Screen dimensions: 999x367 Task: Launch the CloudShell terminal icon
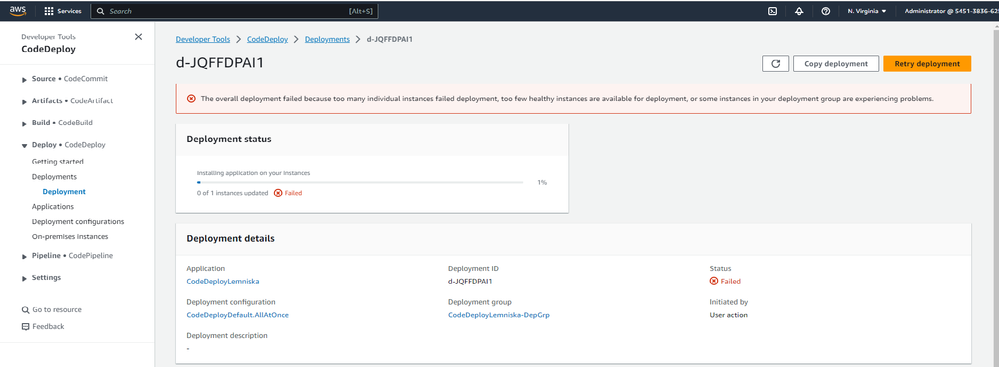point(772,11)
